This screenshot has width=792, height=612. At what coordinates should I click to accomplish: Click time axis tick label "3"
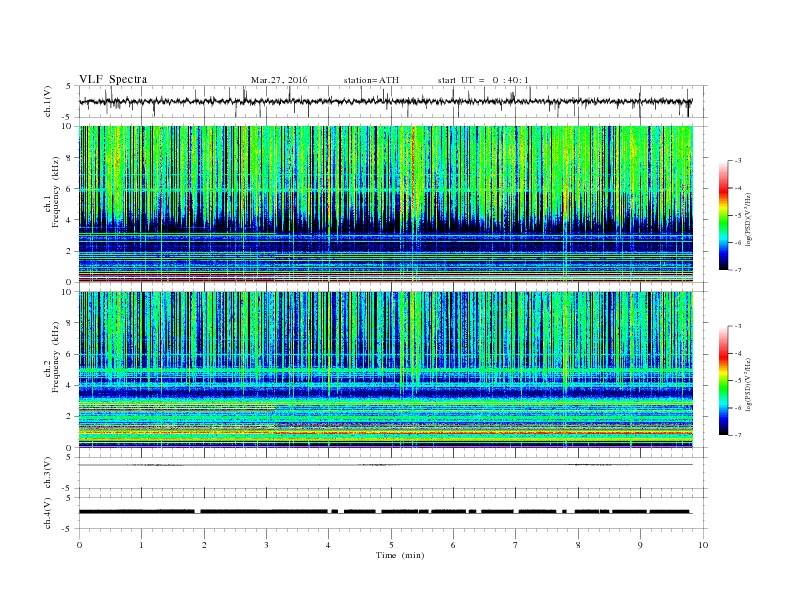coord(266,545)
